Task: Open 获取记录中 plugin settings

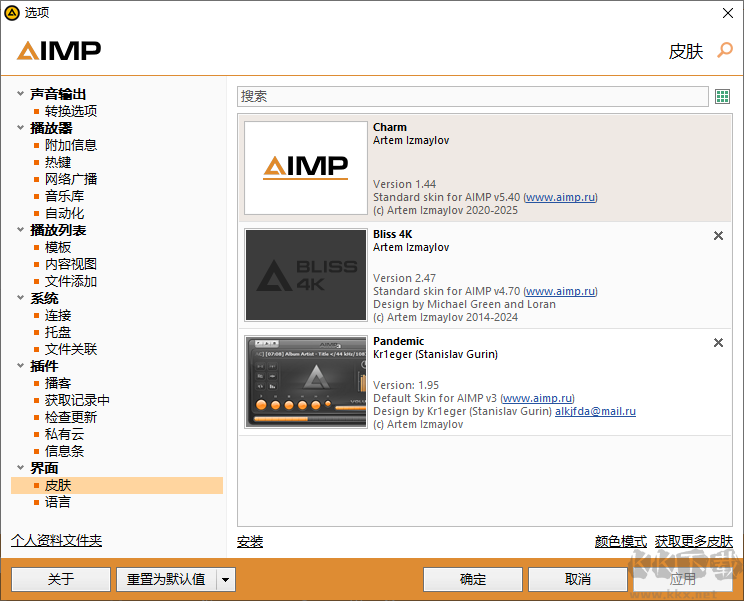Action: 77,400
